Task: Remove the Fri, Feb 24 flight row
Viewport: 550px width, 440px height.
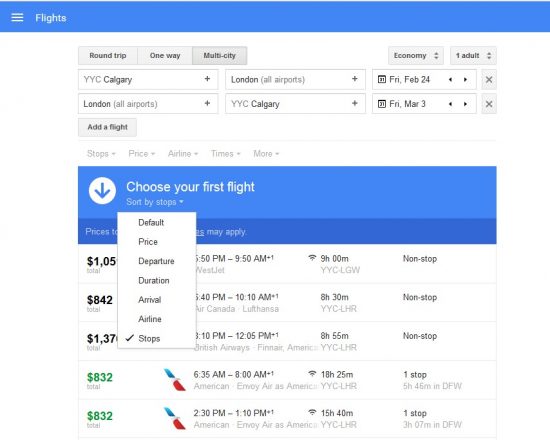Action: click(489, 80)
